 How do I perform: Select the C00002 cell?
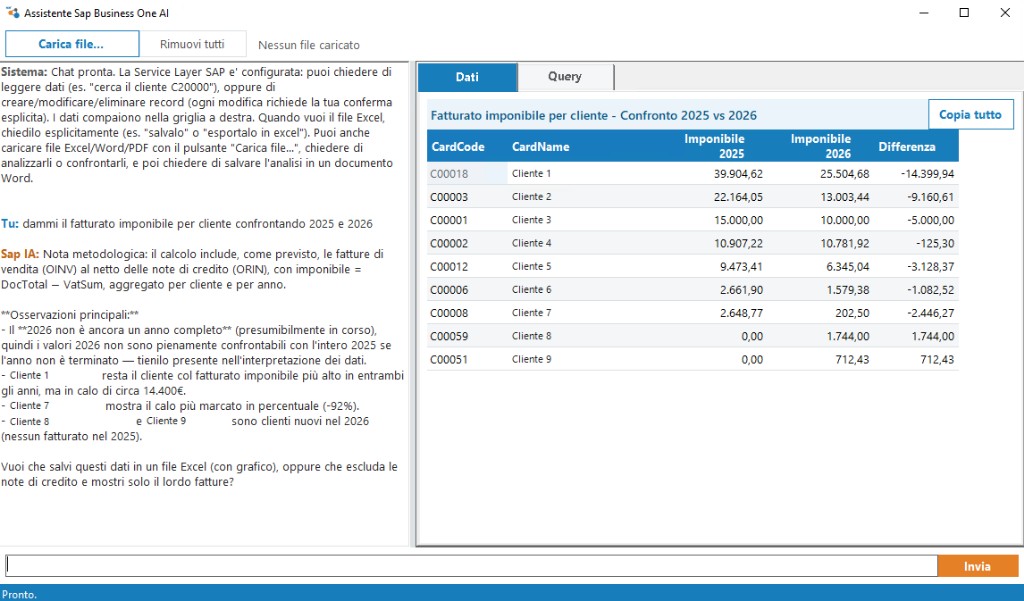tap(468, 243)
